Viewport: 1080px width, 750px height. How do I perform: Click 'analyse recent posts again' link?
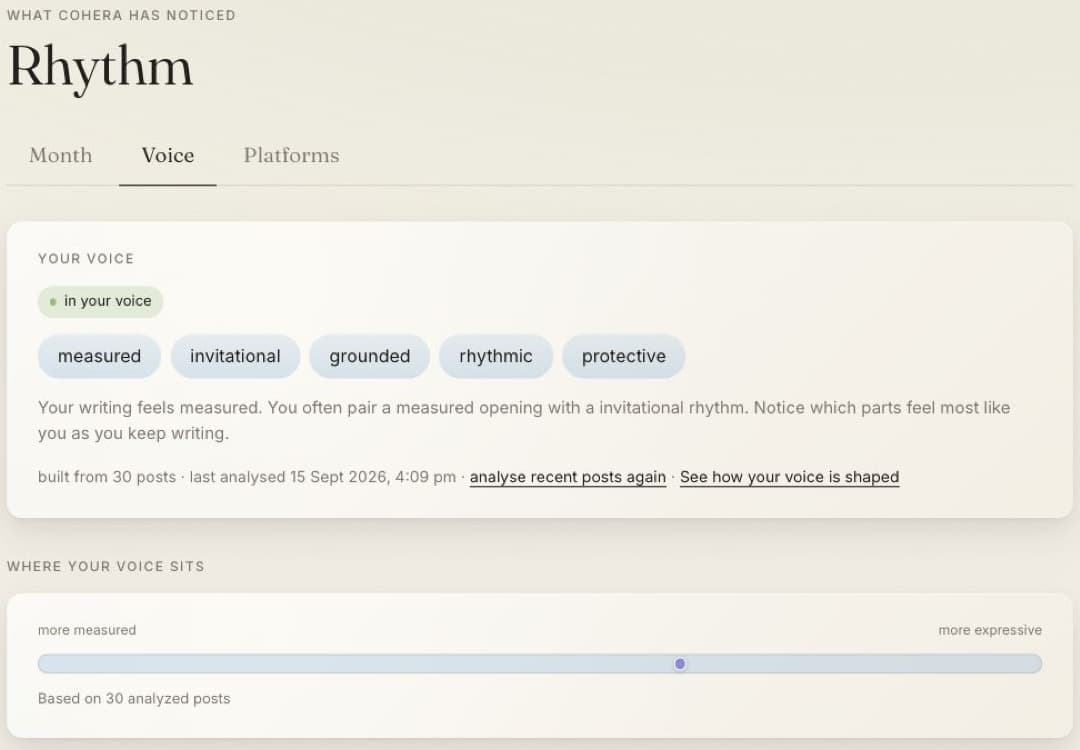coord(568,477)
